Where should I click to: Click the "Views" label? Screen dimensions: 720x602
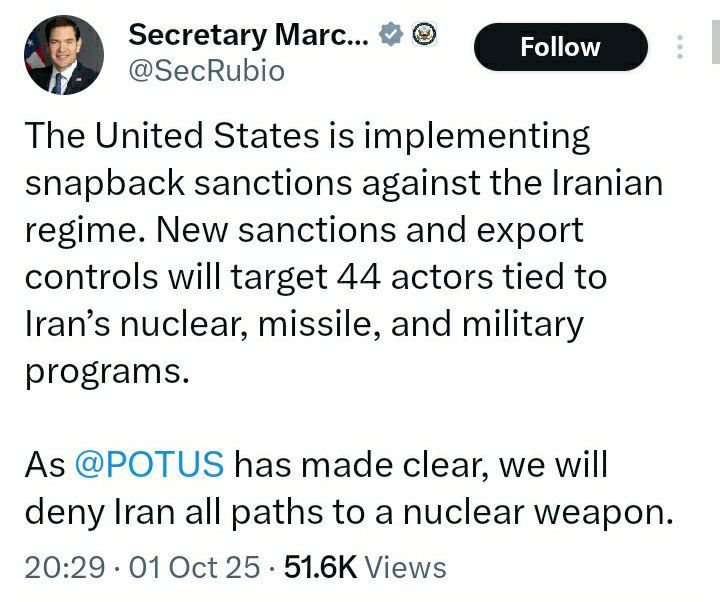[x=405, y=567]
